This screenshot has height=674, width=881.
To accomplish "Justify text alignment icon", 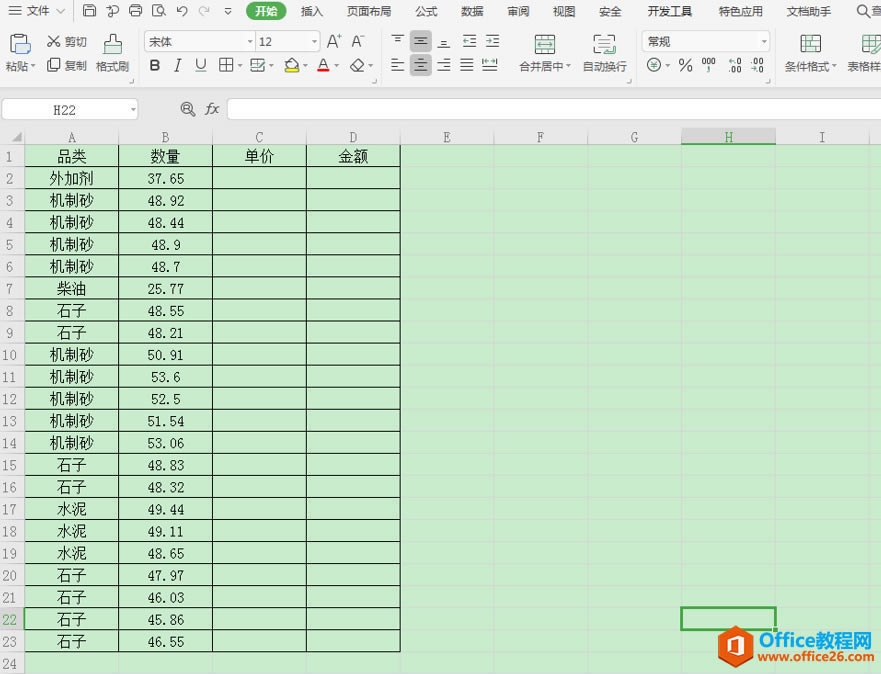I will pos(467,65).
